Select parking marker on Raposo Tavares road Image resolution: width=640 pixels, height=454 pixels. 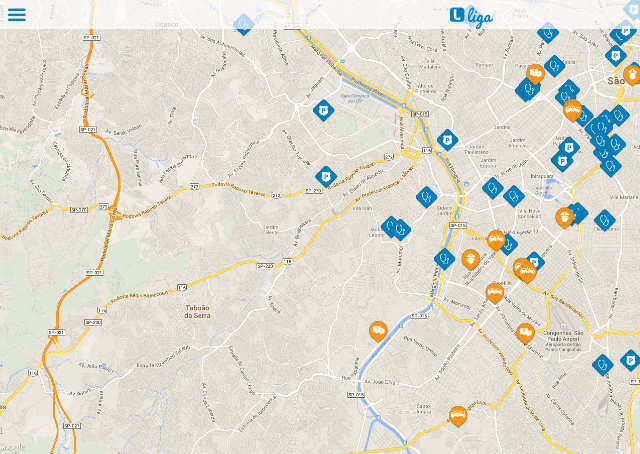click(x=325, y=177)
